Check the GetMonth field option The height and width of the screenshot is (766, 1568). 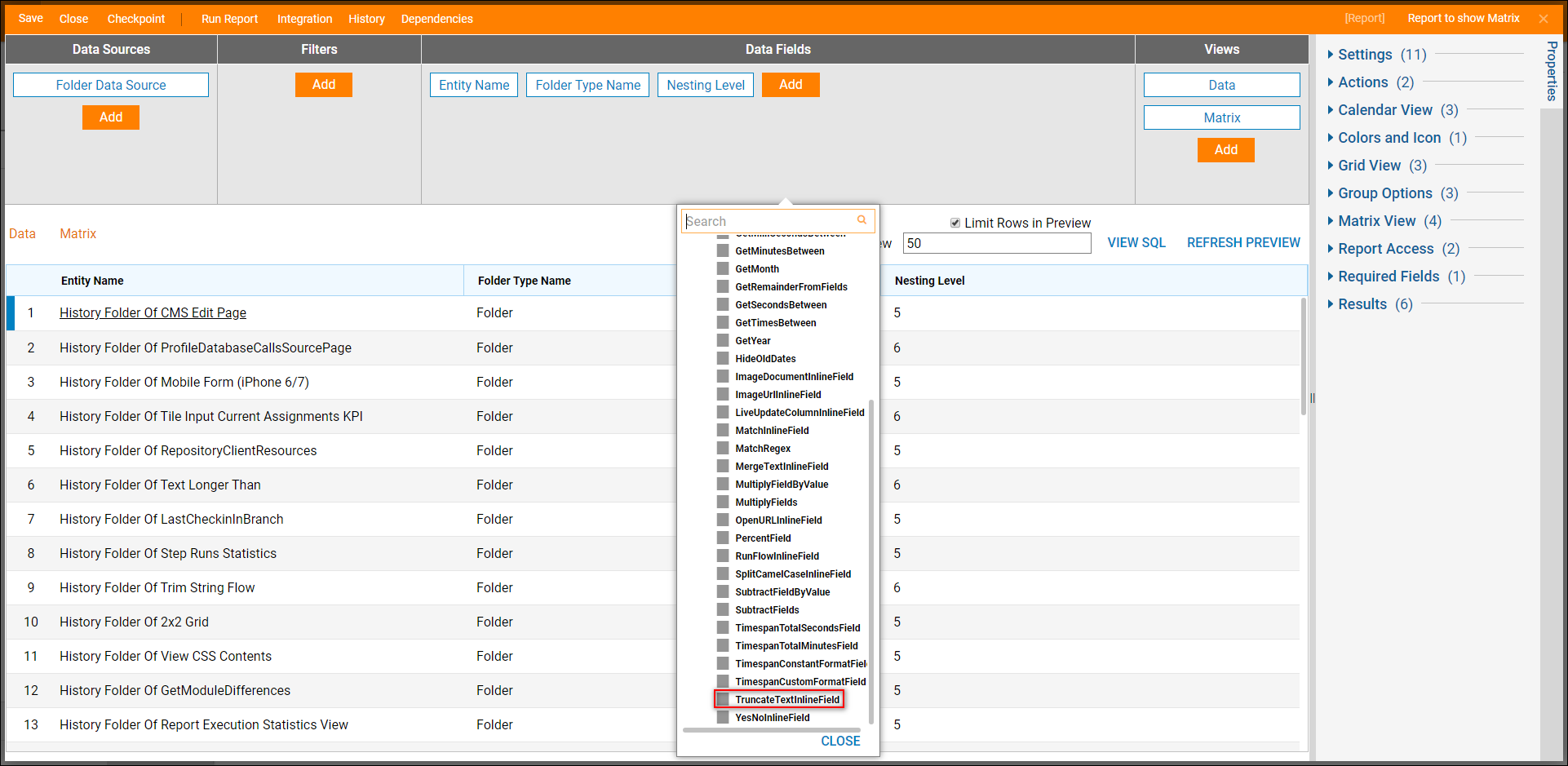tap(723, 268)
